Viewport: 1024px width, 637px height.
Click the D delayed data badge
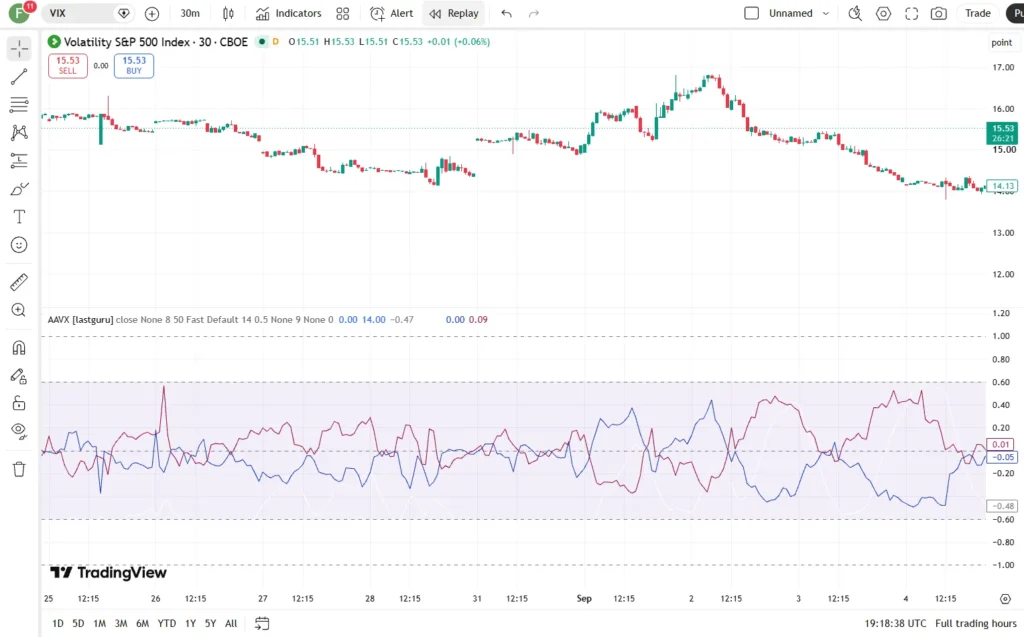276,42
